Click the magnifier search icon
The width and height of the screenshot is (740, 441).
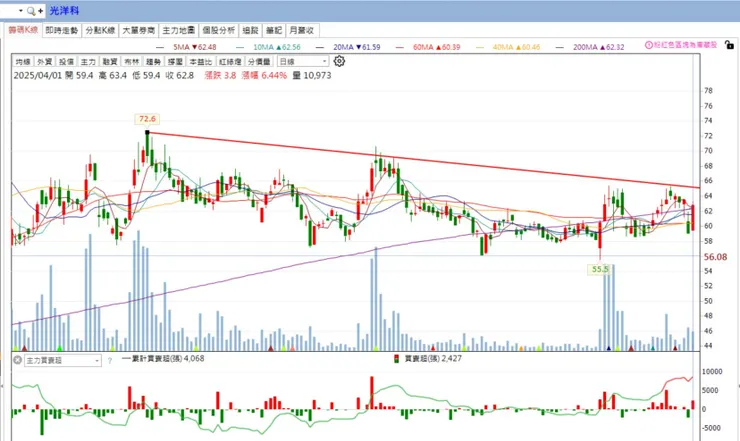(31, 10)
